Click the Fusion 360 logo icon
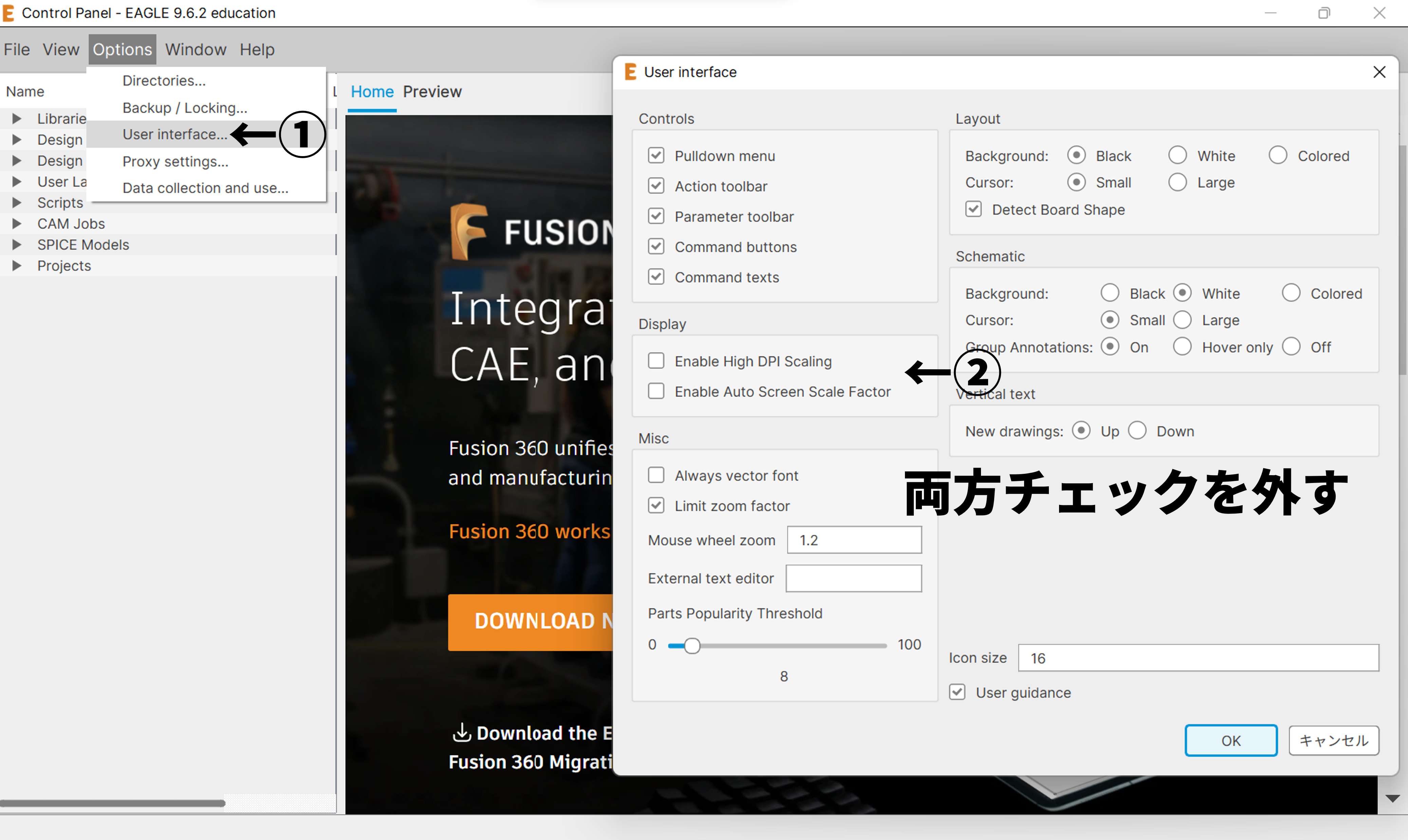The height and width of the screenshot is (840, 1408). (469, 231)
